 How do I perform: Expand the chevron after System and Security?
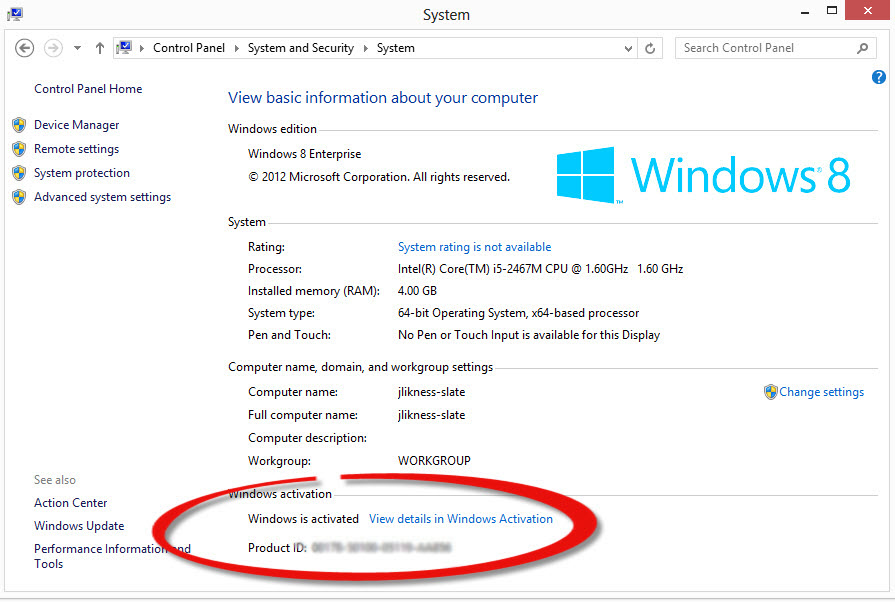click(366, 48)
